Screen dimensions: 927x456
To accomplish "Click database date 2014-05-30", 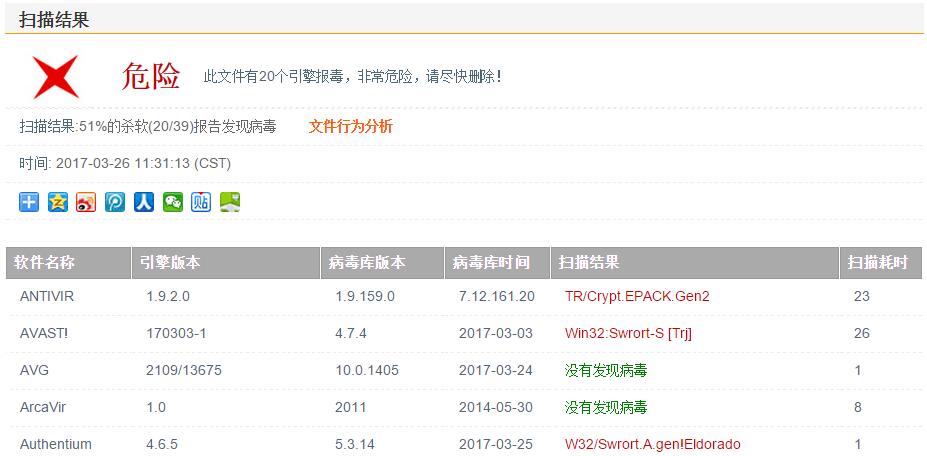I will pos(495,407).
